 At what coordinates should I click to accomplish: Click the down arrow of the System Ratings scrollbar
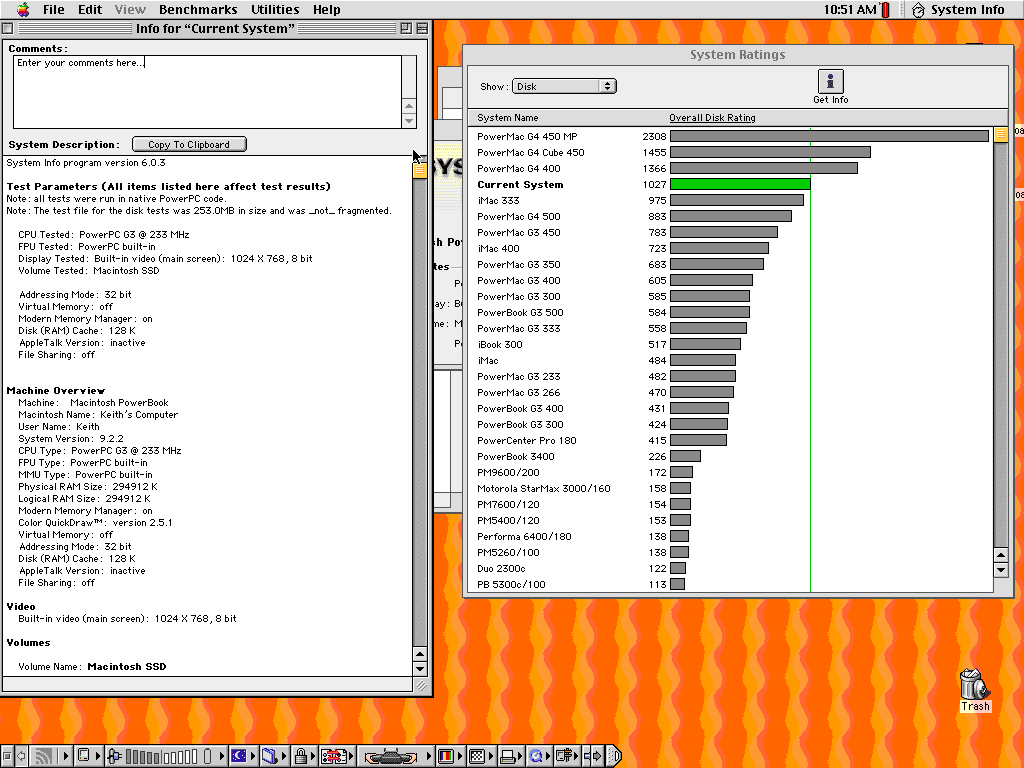1000,569
